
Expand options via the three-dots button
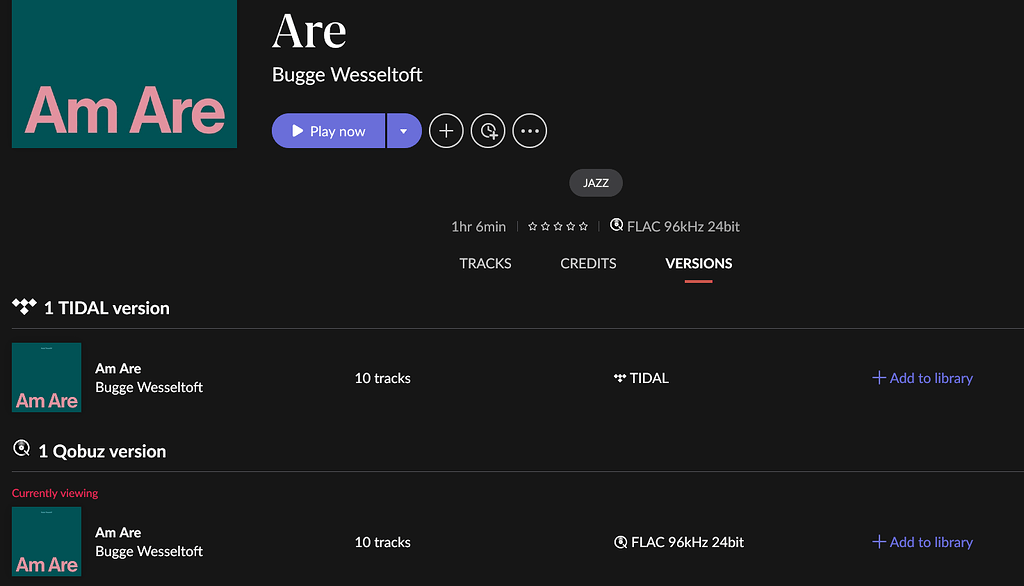point(530,130)
